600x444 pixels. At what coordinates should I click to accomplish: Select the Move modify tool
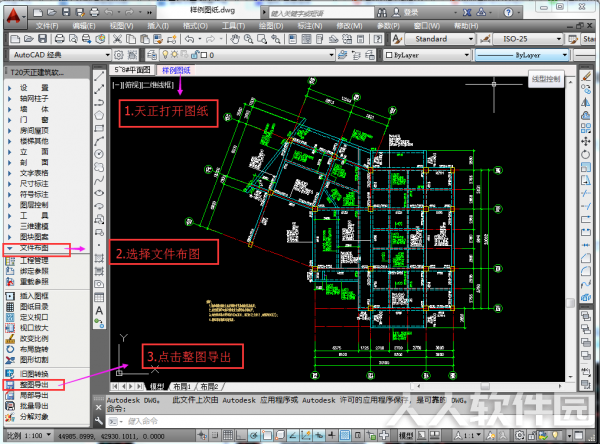(586, 141)
